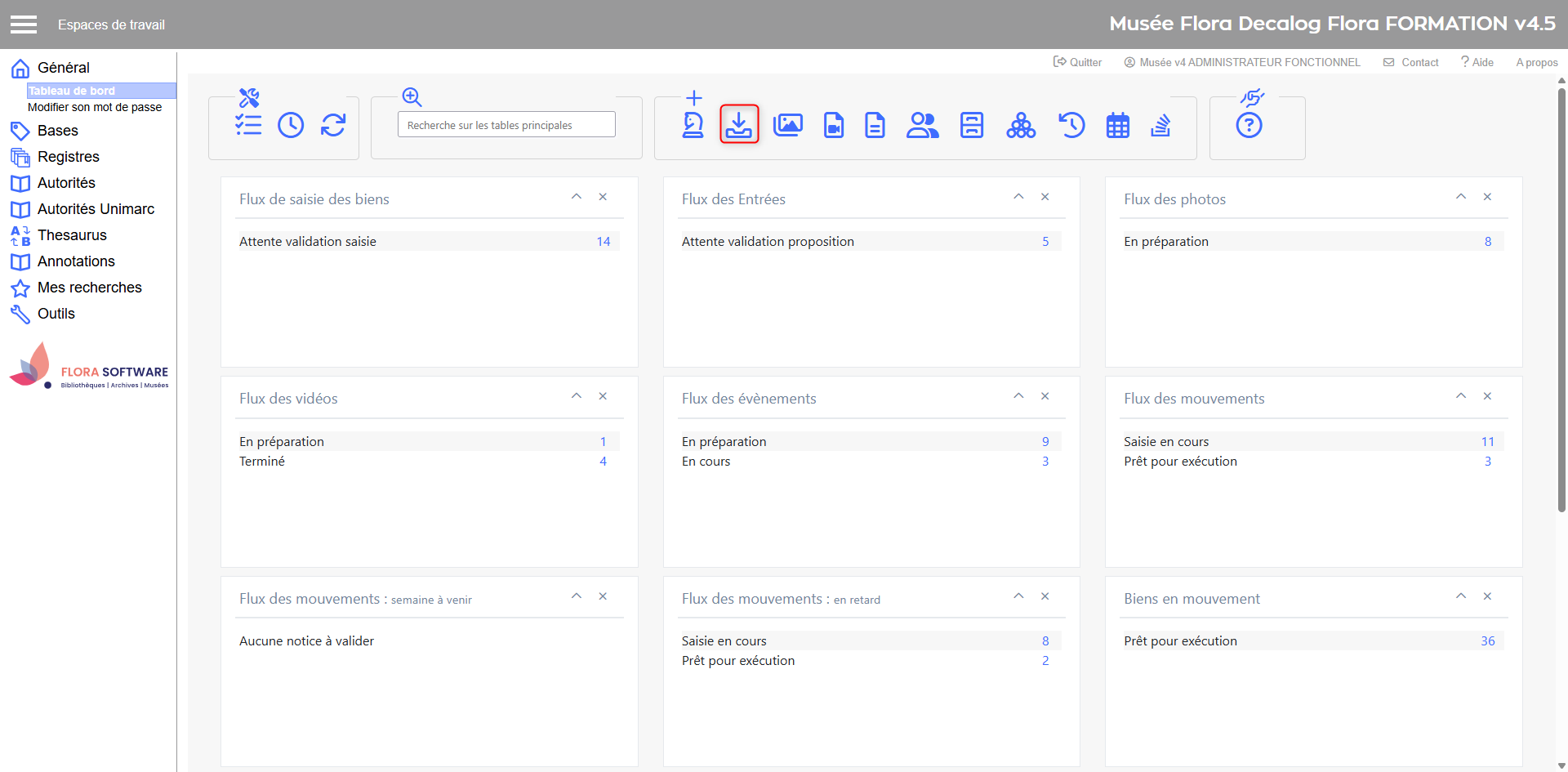Viewport: 1568px width, 772px height.
Task: Open the photos image icon in toolbar
Action: pos(788,125)
